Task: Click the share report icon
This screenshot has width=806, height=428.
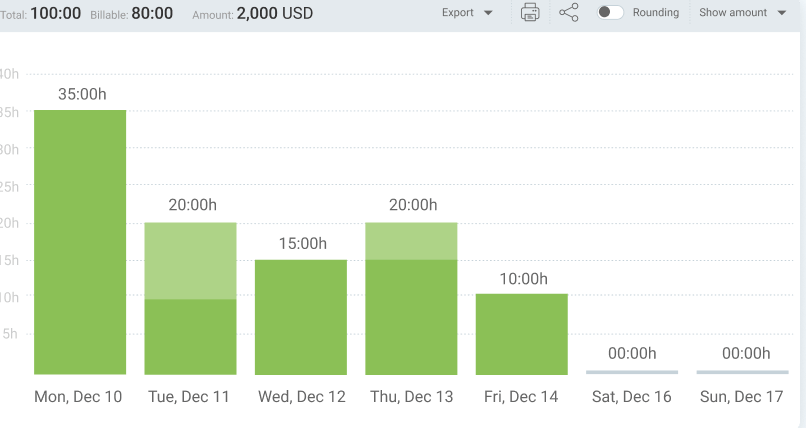Action: pos(569,13)
